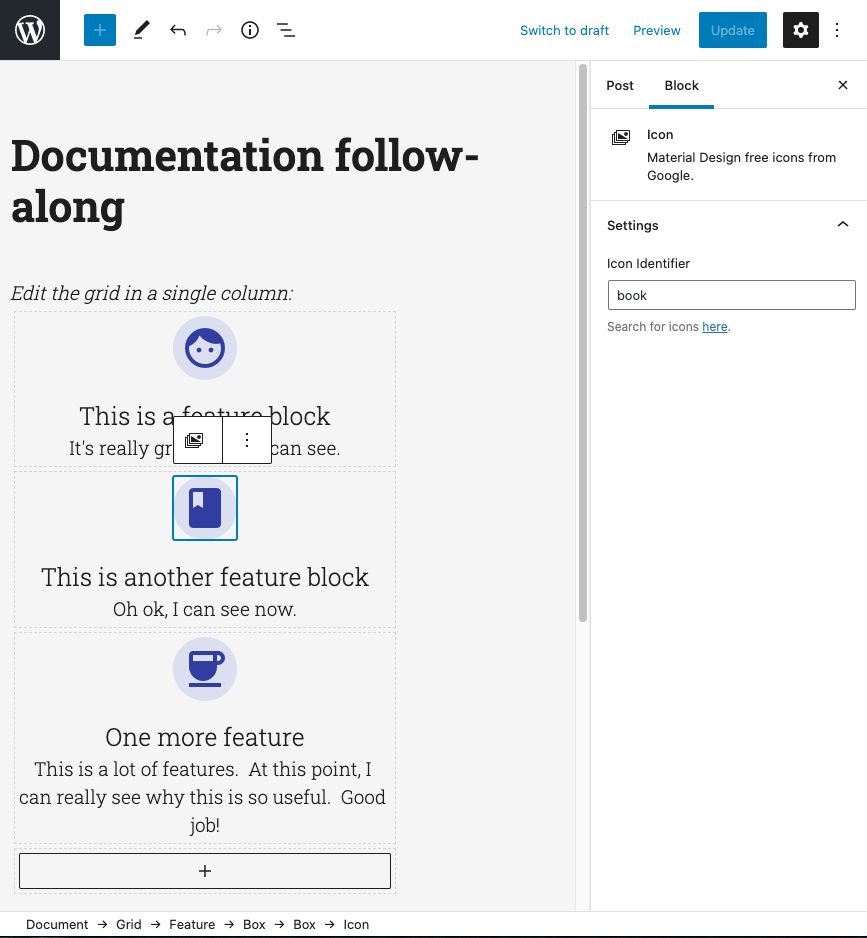Follow the 'here' icon search link

coord(714,327)
